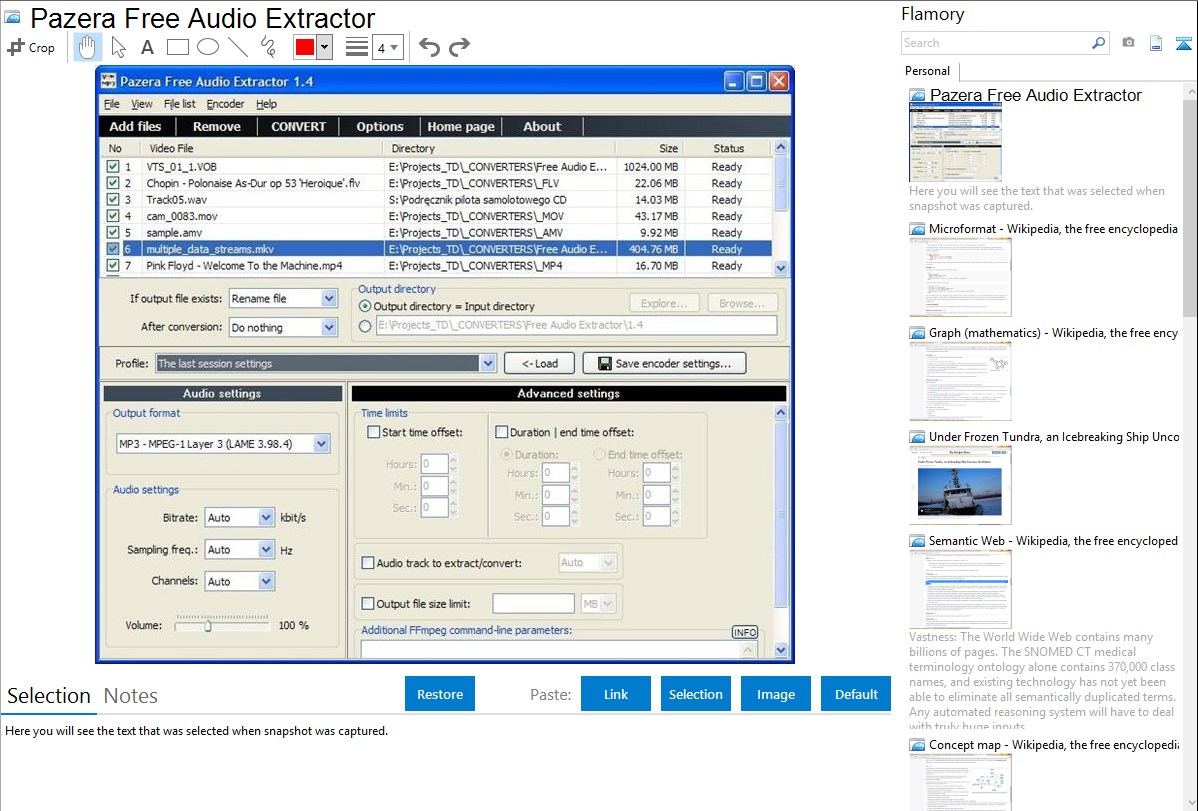This screenshot has height=811, width=1198.
Task: Choose the straight line tool
Action: point(238,47)
